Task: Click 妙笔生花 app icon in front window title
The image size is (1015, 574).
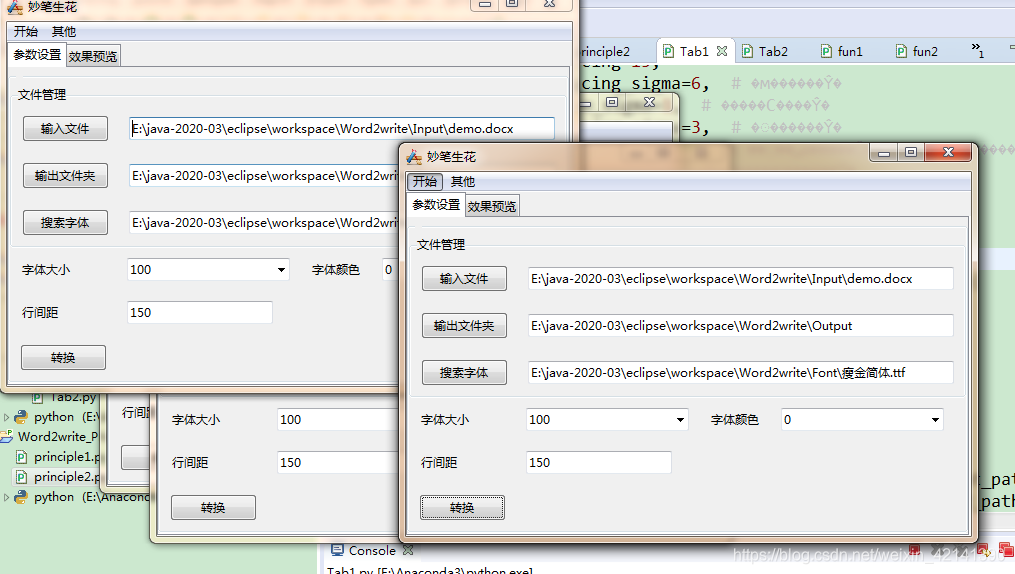Action: [x=414, y=156]
